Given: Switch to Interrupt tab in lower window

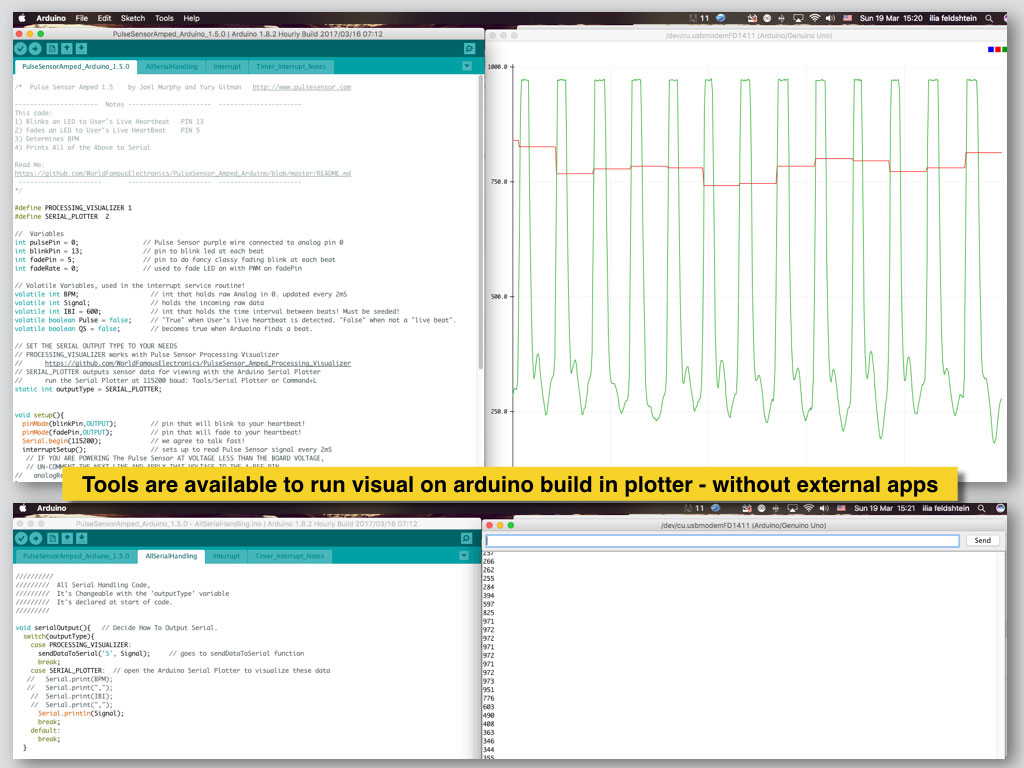Looking at the screenshot, I should [x=226, y=556].
